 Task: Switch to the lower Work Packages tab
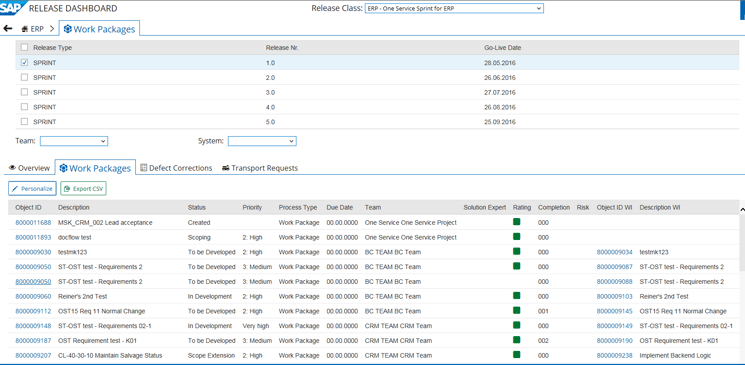(x=96, y=168)
